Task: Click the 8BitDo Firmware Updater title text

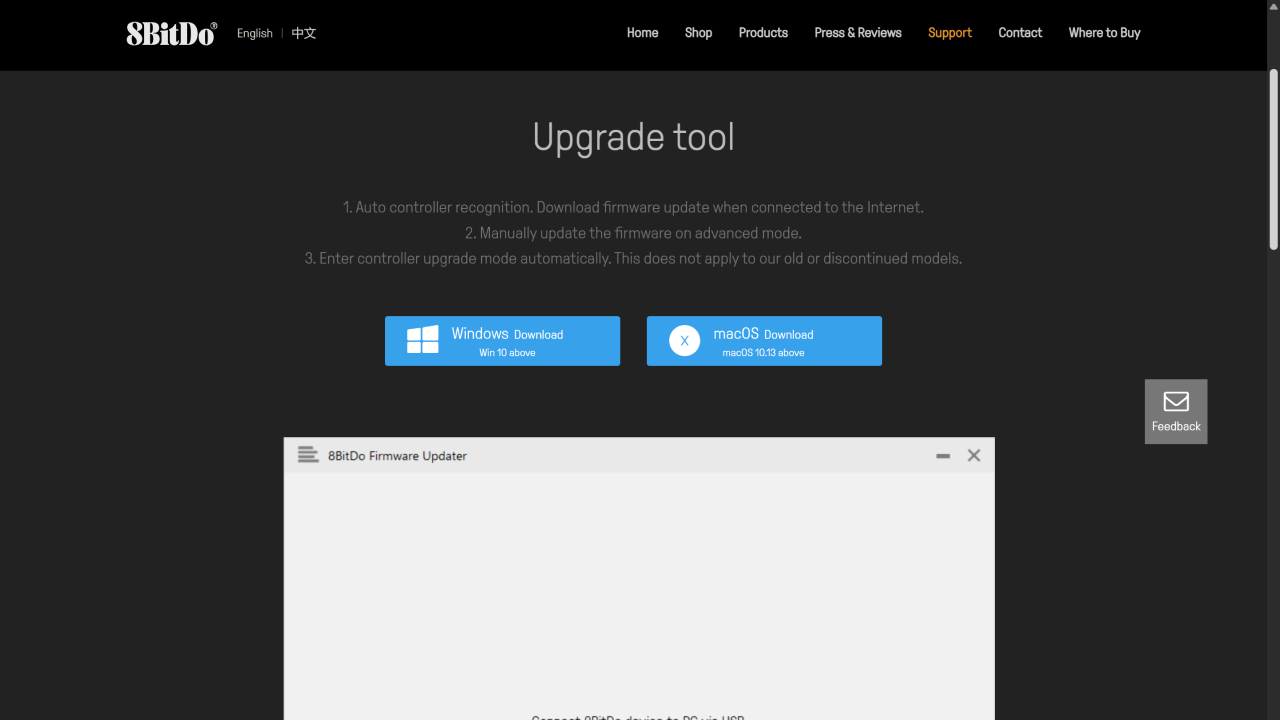Action: tap(397, 456)
